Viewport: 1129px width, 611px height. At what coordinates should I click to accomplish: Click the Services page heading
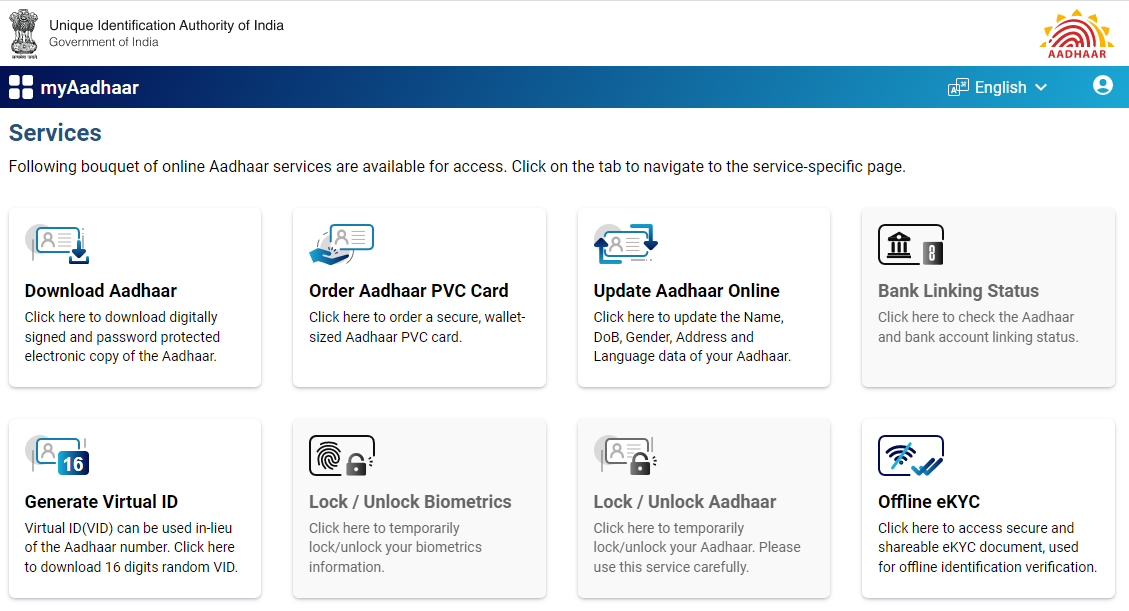tap(55, 132)
